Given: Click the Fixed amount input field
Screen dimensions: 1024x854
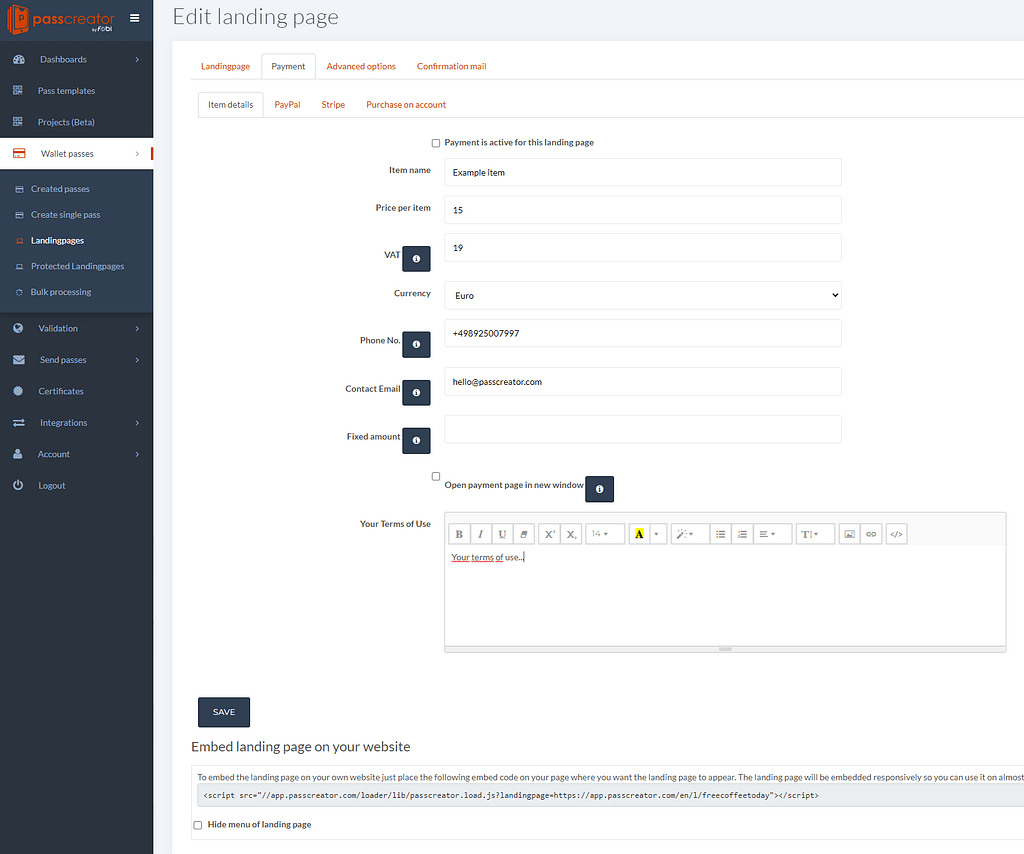Looking at the screenshot, I should [x=643, y=429].
